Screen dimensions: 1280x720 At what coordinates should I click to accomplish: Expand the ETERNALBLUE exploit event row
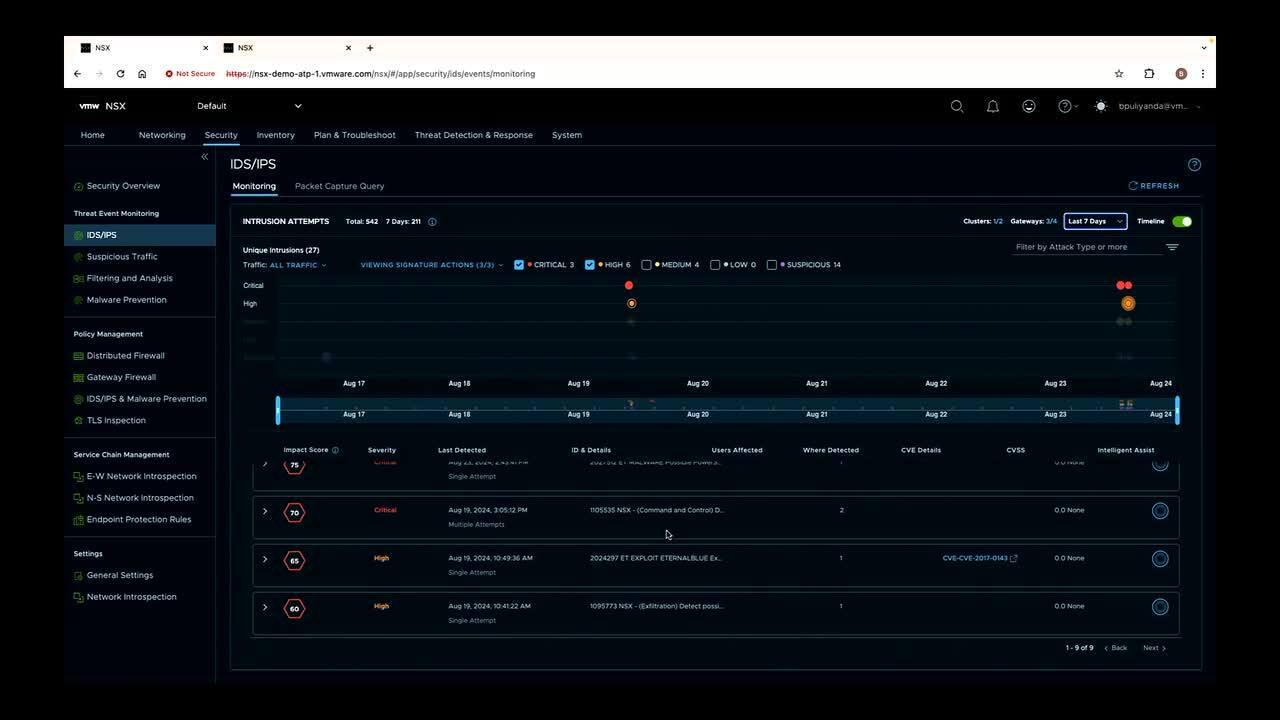coord(265,559)
